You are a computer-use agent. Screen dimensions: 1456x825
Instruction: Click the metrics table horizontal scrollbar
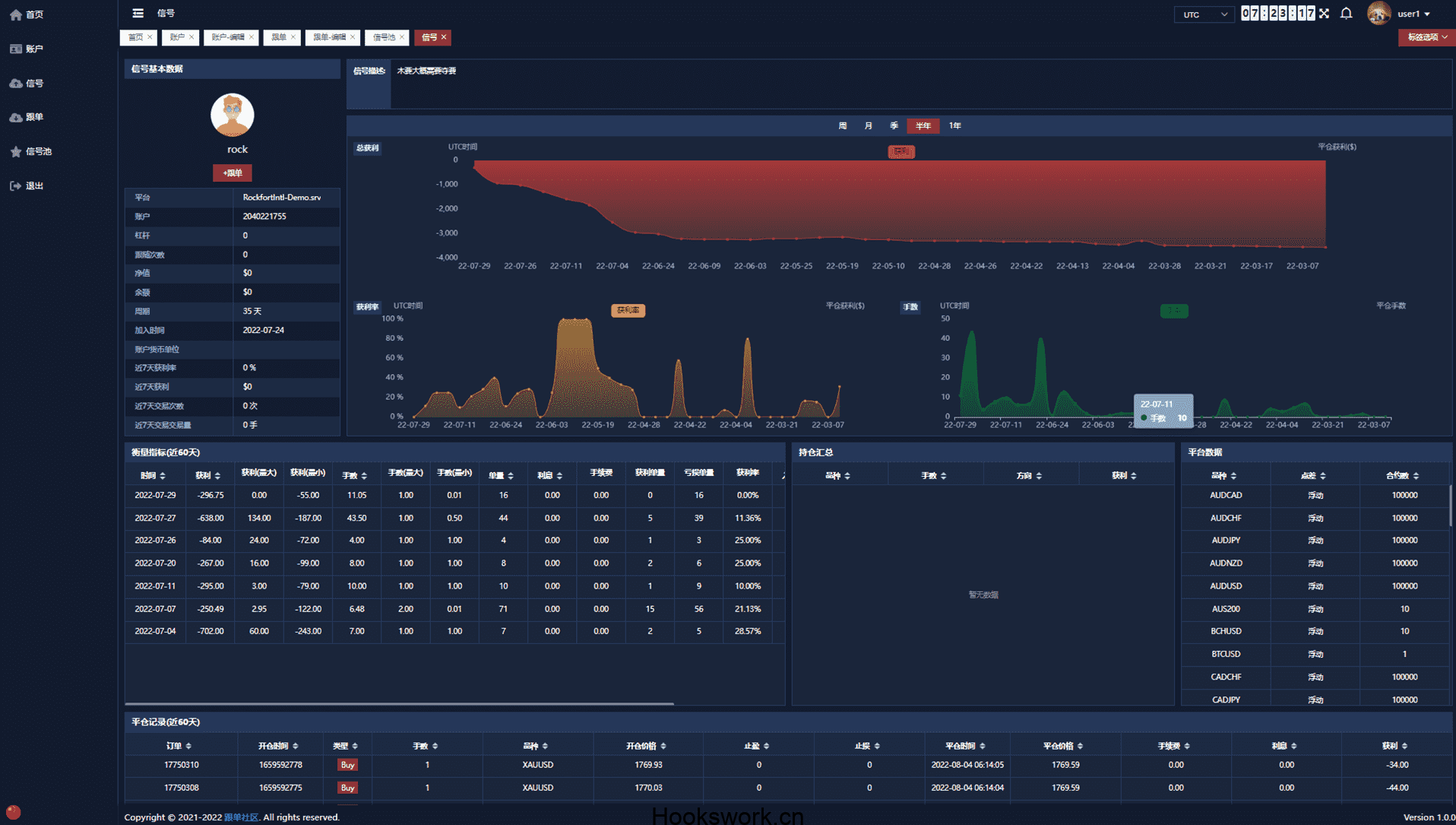[x=400, y=704]
